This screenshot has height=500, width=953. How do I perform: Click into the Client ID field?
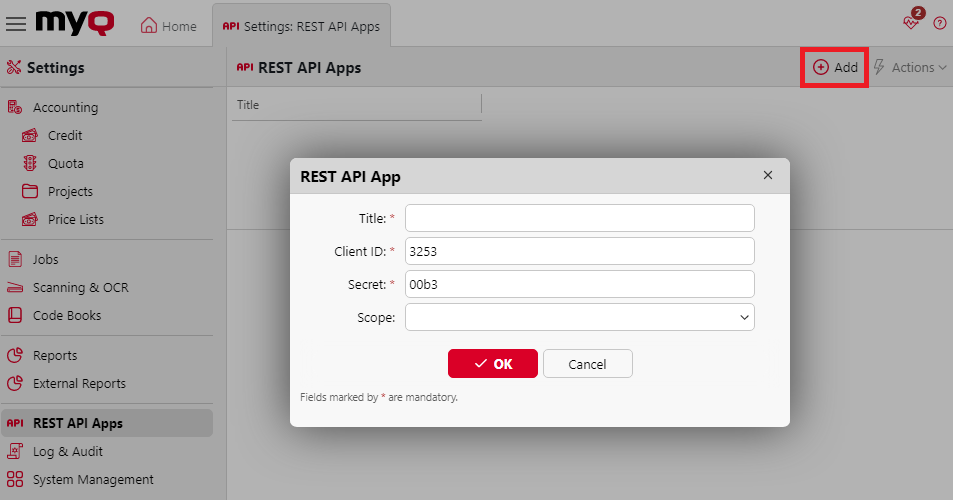(579, 251)
